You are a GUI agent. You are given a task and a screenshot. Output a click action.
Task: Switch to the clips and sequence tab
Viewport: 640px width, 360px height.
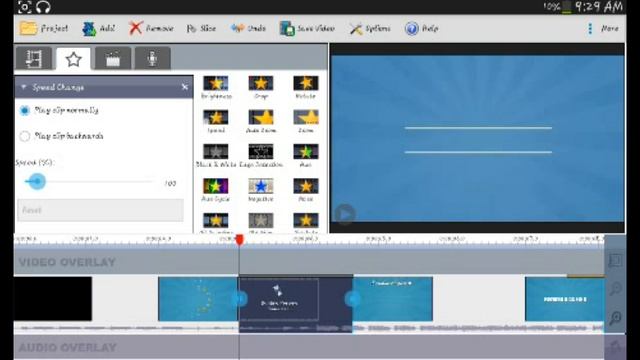[34, 59]
